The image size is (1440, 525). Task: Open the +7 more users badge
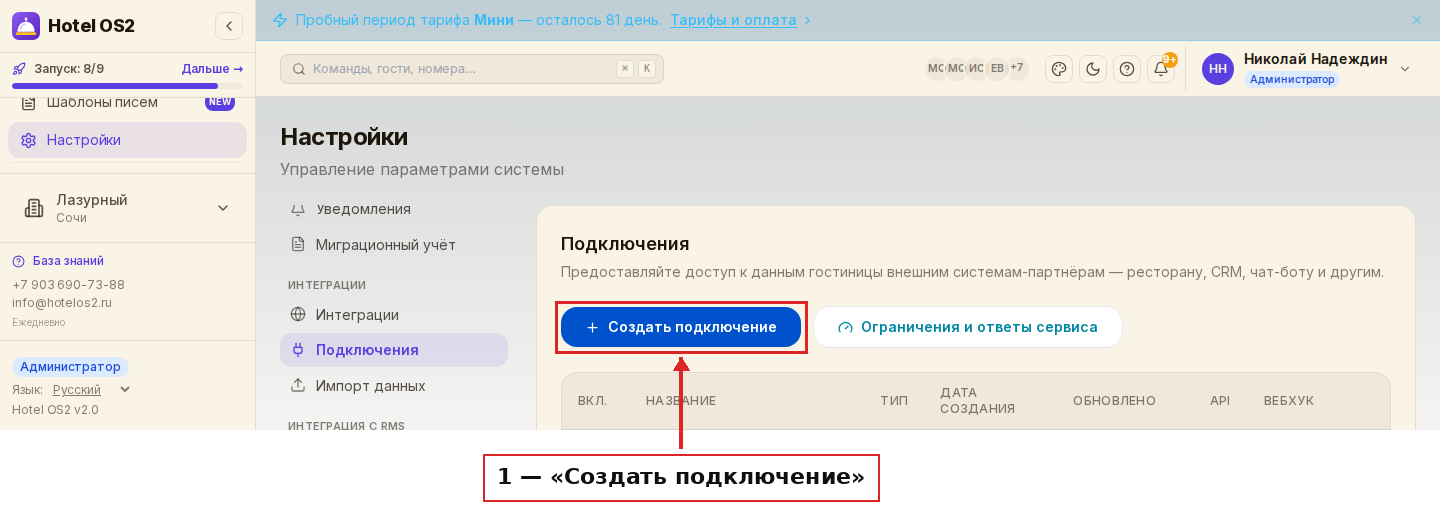click(x=1017, y=68)
